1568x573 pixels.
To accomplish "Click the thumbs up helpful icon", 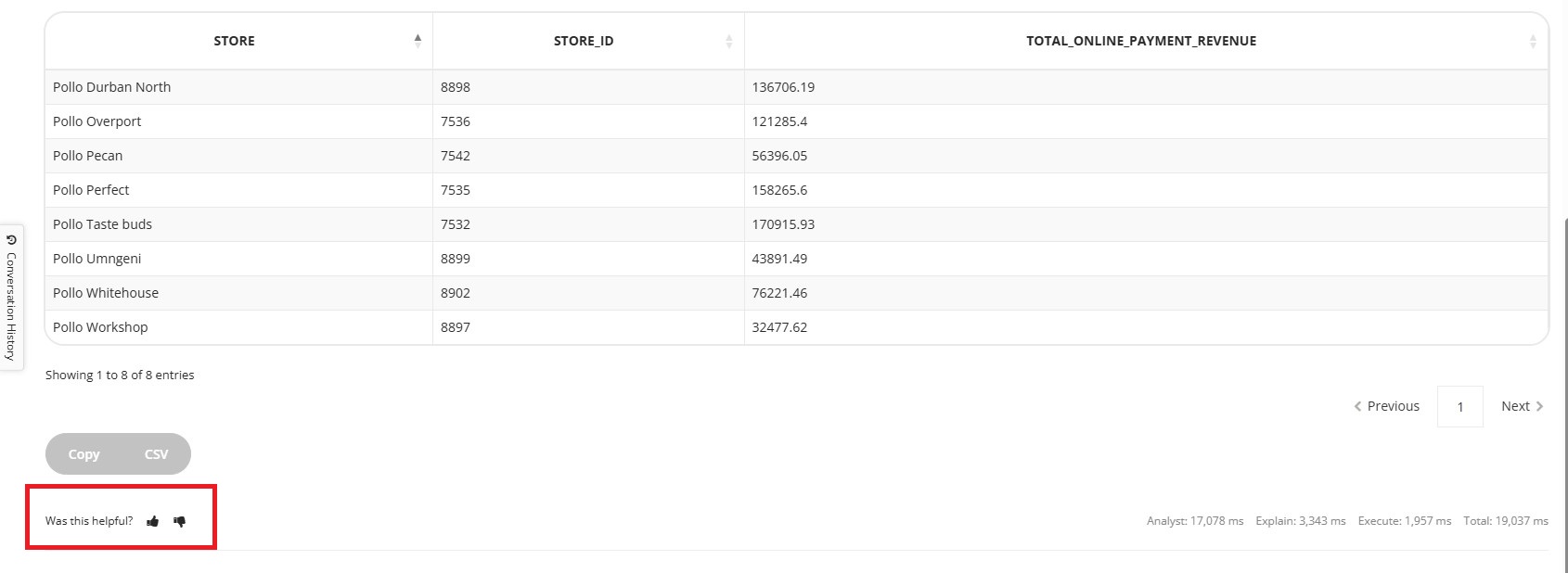I will 153,521.
